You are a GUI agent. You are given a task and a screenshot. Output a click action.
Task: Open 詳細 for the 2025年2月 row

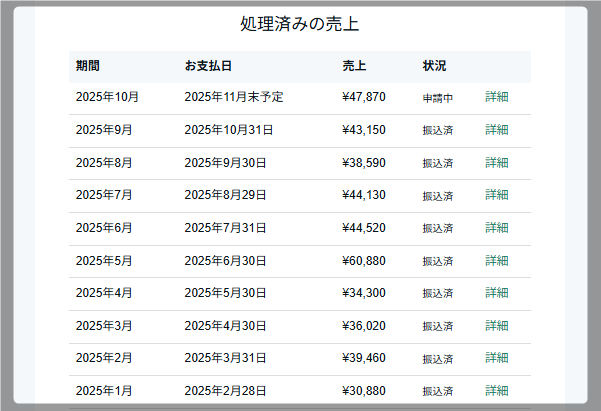497,358
